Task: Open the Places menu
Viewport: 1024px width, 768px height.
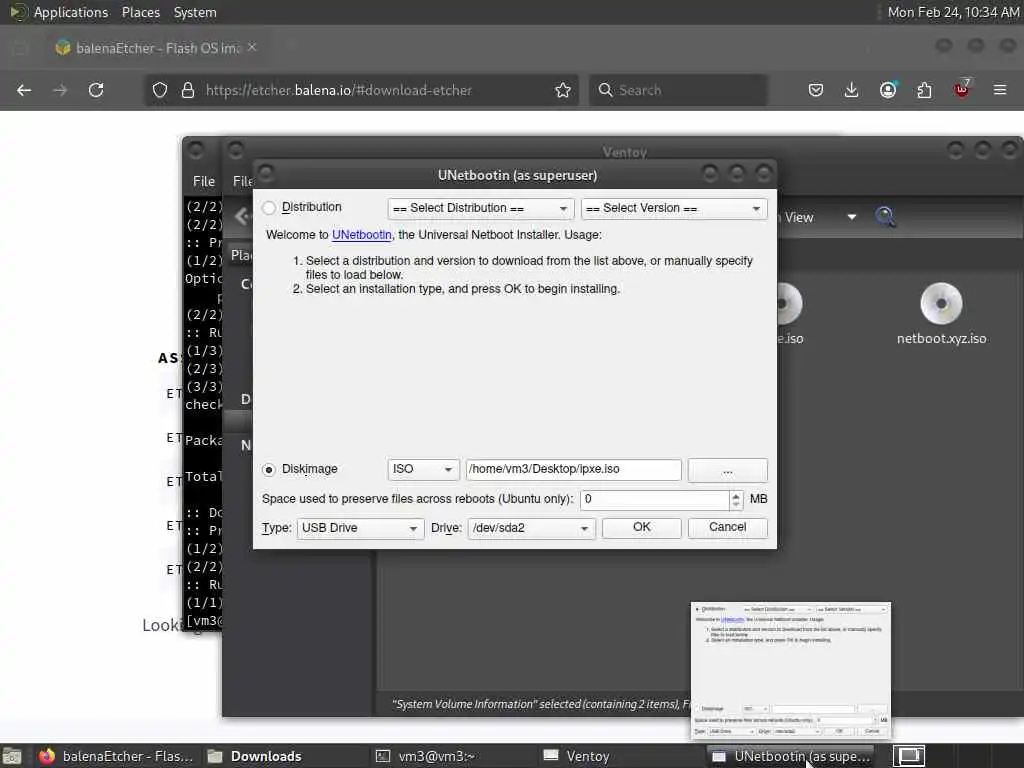Action: coord(140,12)
